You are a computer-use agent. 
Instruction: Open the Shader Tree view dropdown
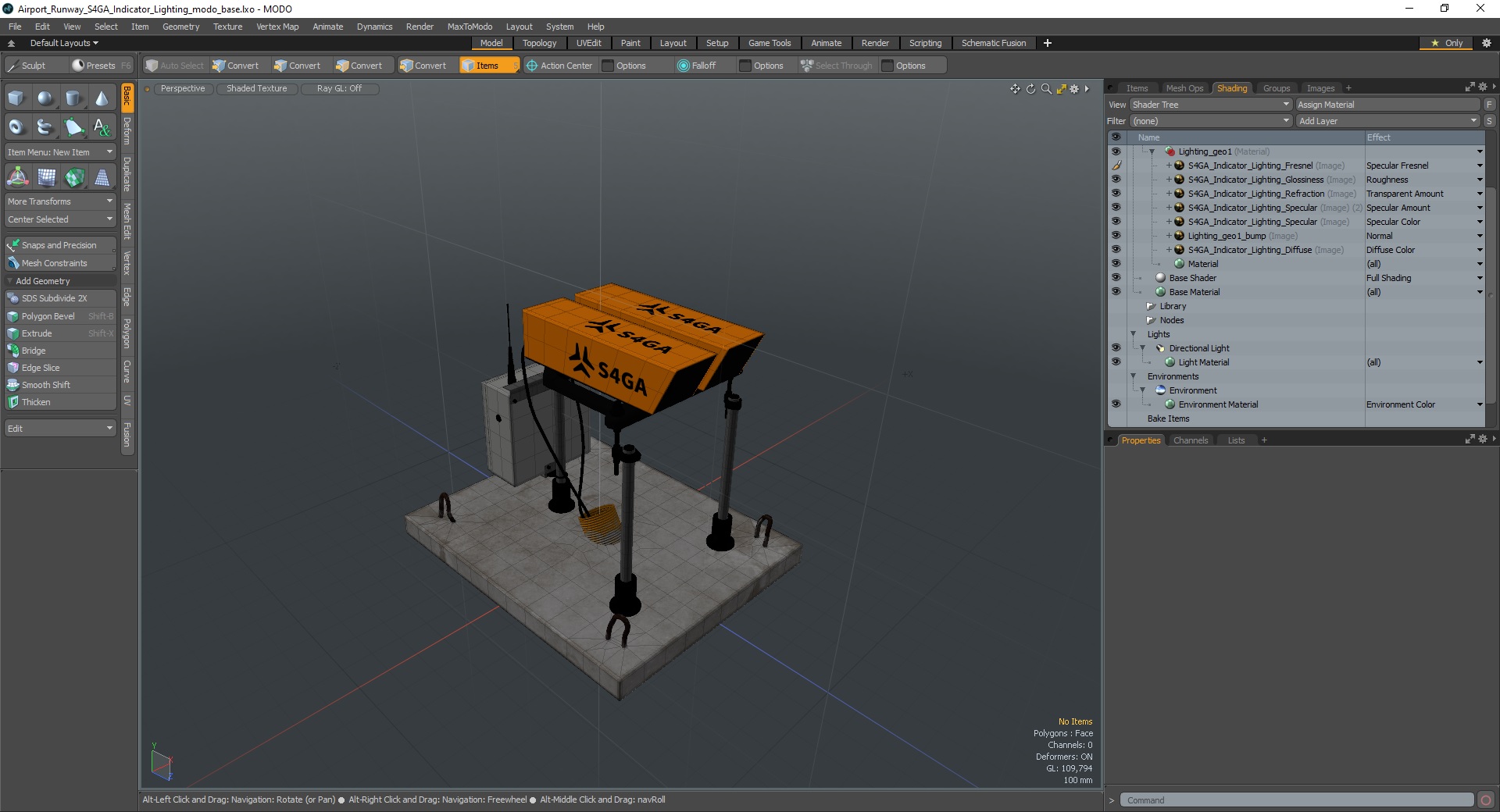point(1211,105)
